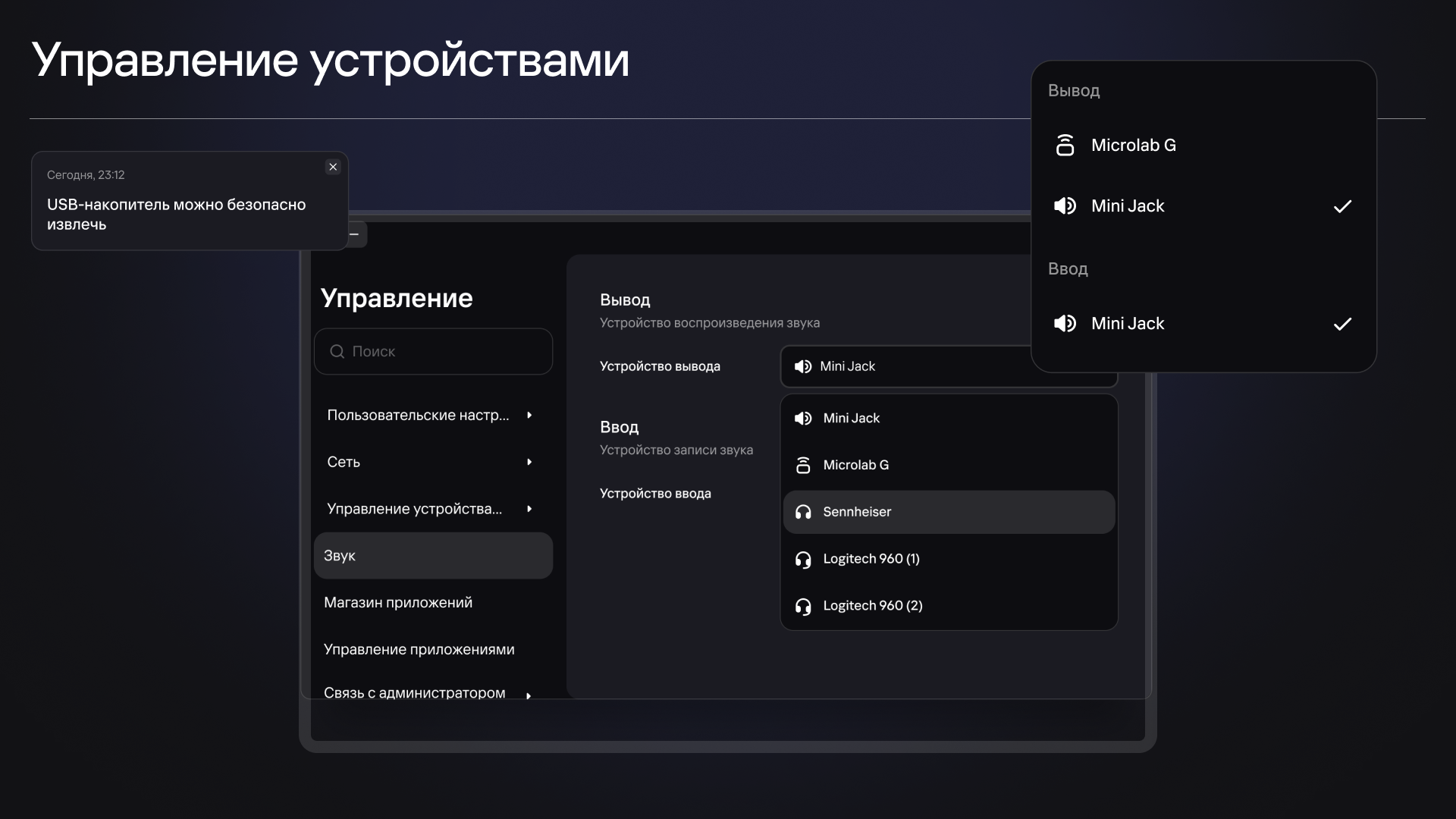1456x819 pixels.
Task: Toggle checkmark on output Mini Jack
Action: point(1342,206)
